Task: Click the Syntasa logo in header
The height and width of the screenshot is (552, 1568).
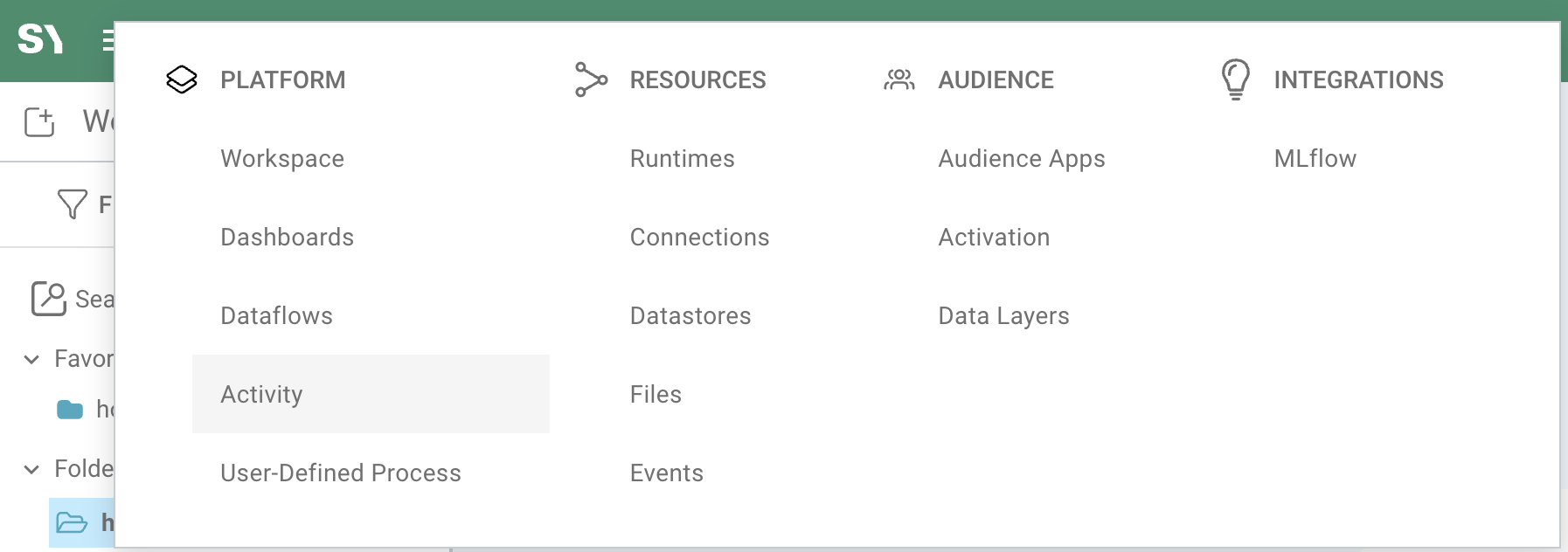Action: (40, 39)
